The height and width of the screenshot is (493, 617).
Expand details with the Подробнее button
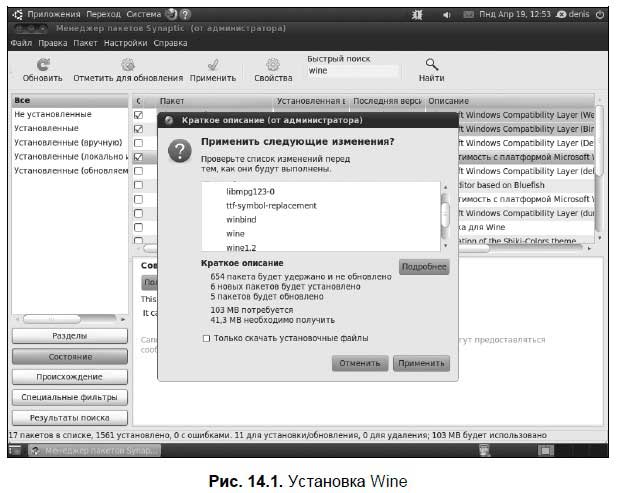coord(424,268)
